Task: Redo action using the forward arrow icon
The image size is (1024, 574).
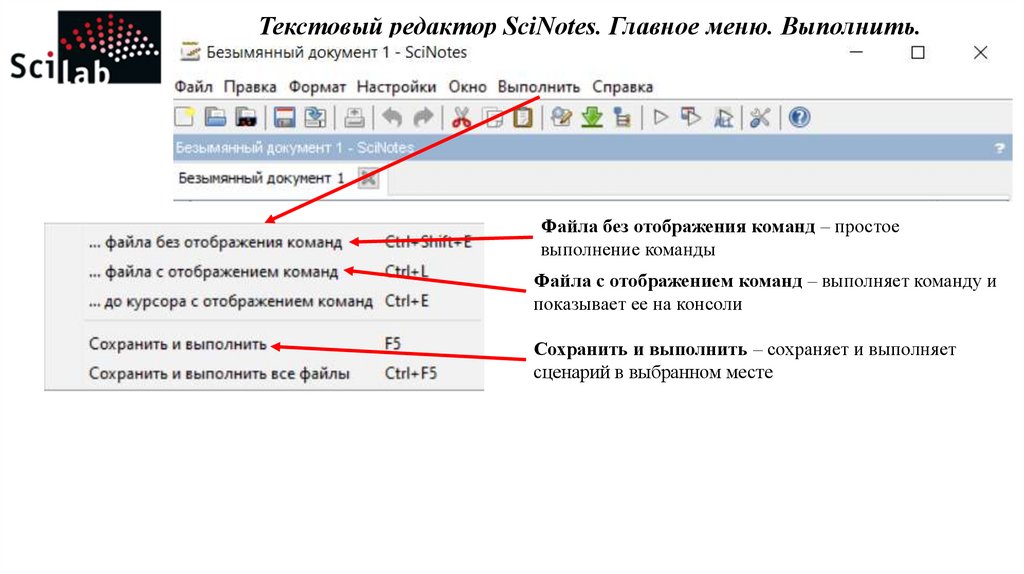Action: [x=423, y=118]
